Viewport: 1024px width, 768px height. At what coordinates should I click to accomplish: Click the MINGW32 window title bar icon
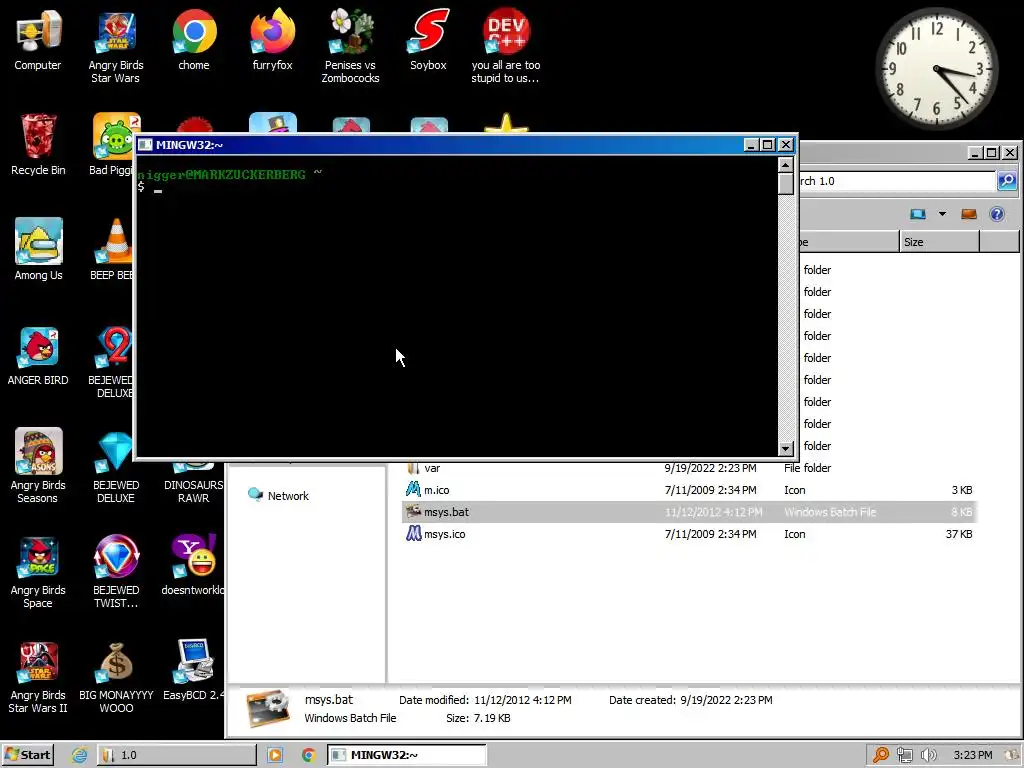coord(146,145)
